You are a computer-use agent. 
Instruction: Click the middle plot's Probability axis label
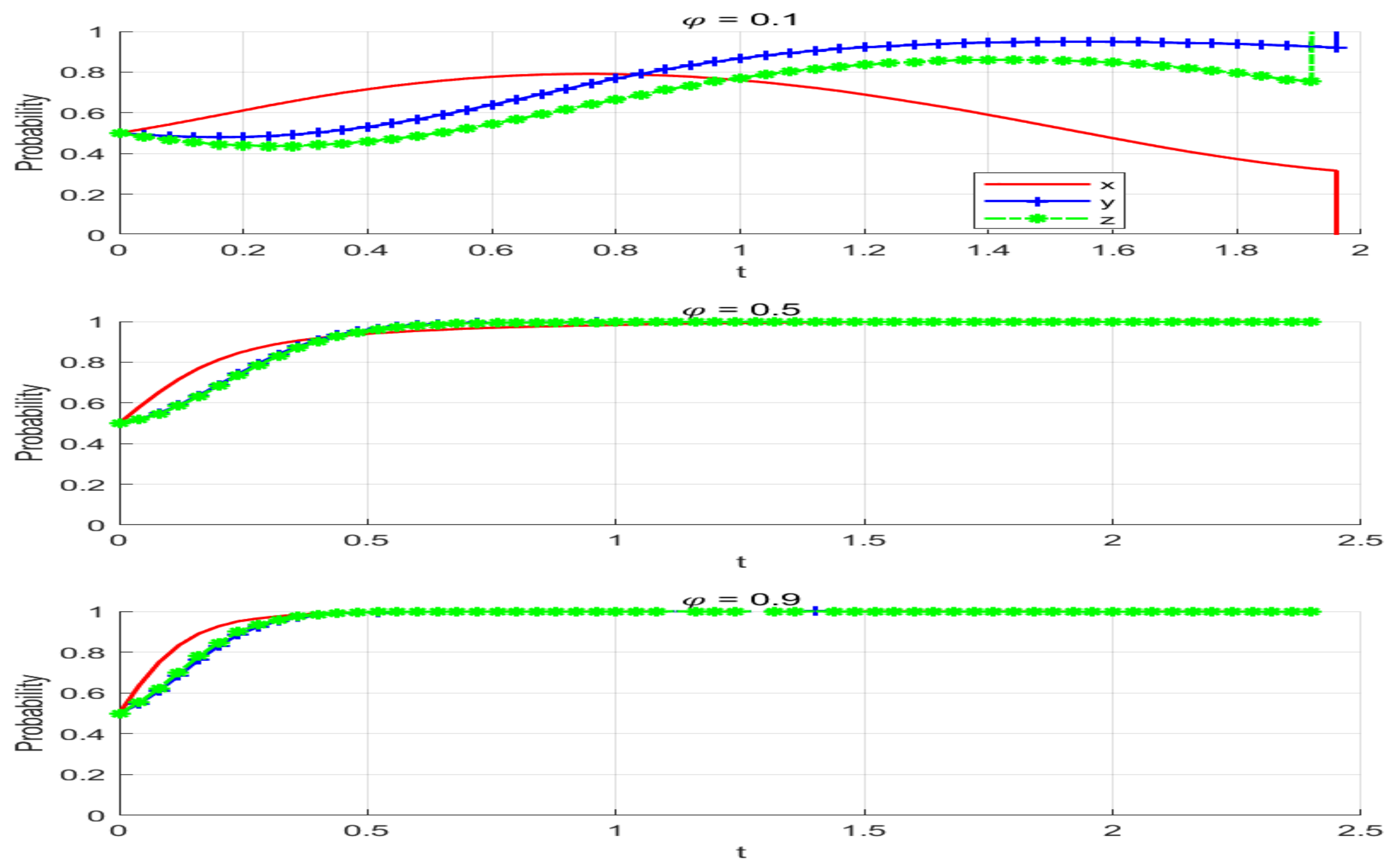click(29, 423)
